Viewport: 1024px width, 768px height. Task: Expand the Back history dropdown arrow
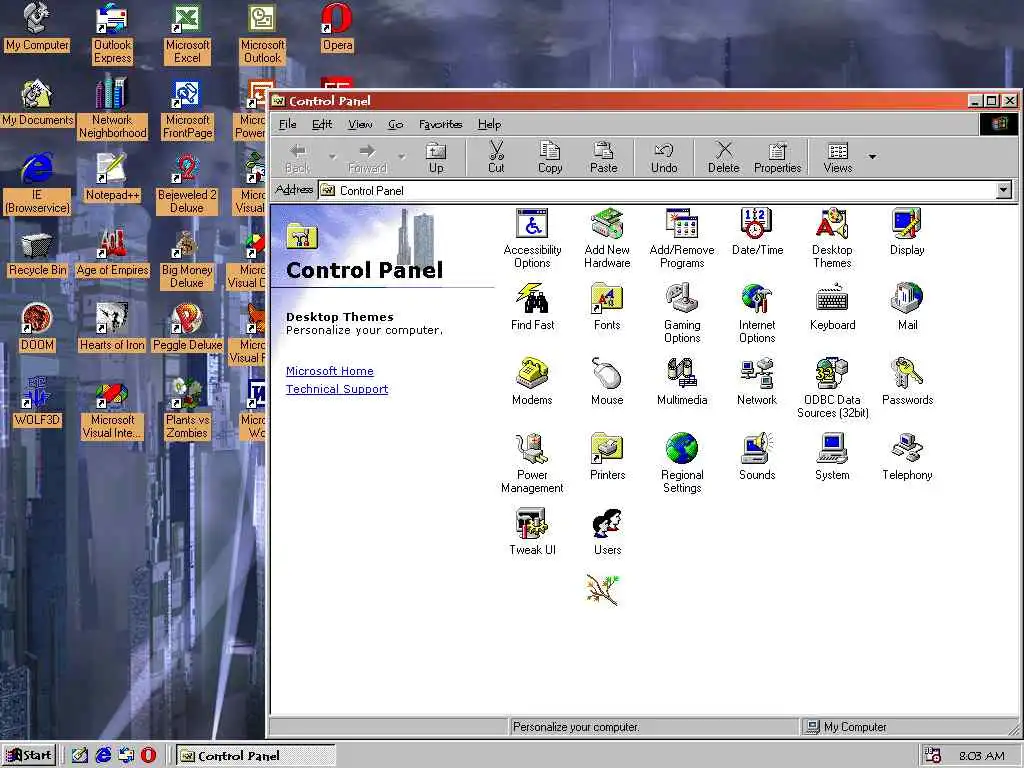pyautogui.click(x=332, y=157)
